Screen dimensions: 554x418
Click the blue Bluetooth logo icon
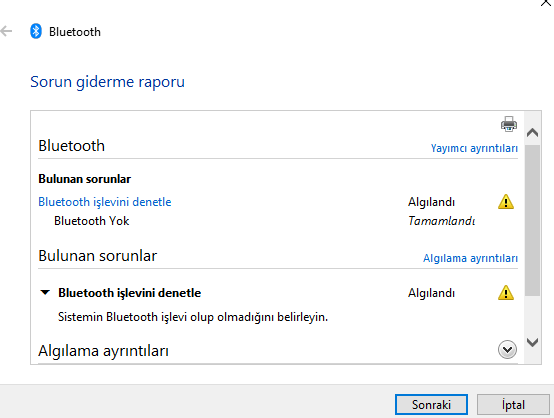coord(36,31)
